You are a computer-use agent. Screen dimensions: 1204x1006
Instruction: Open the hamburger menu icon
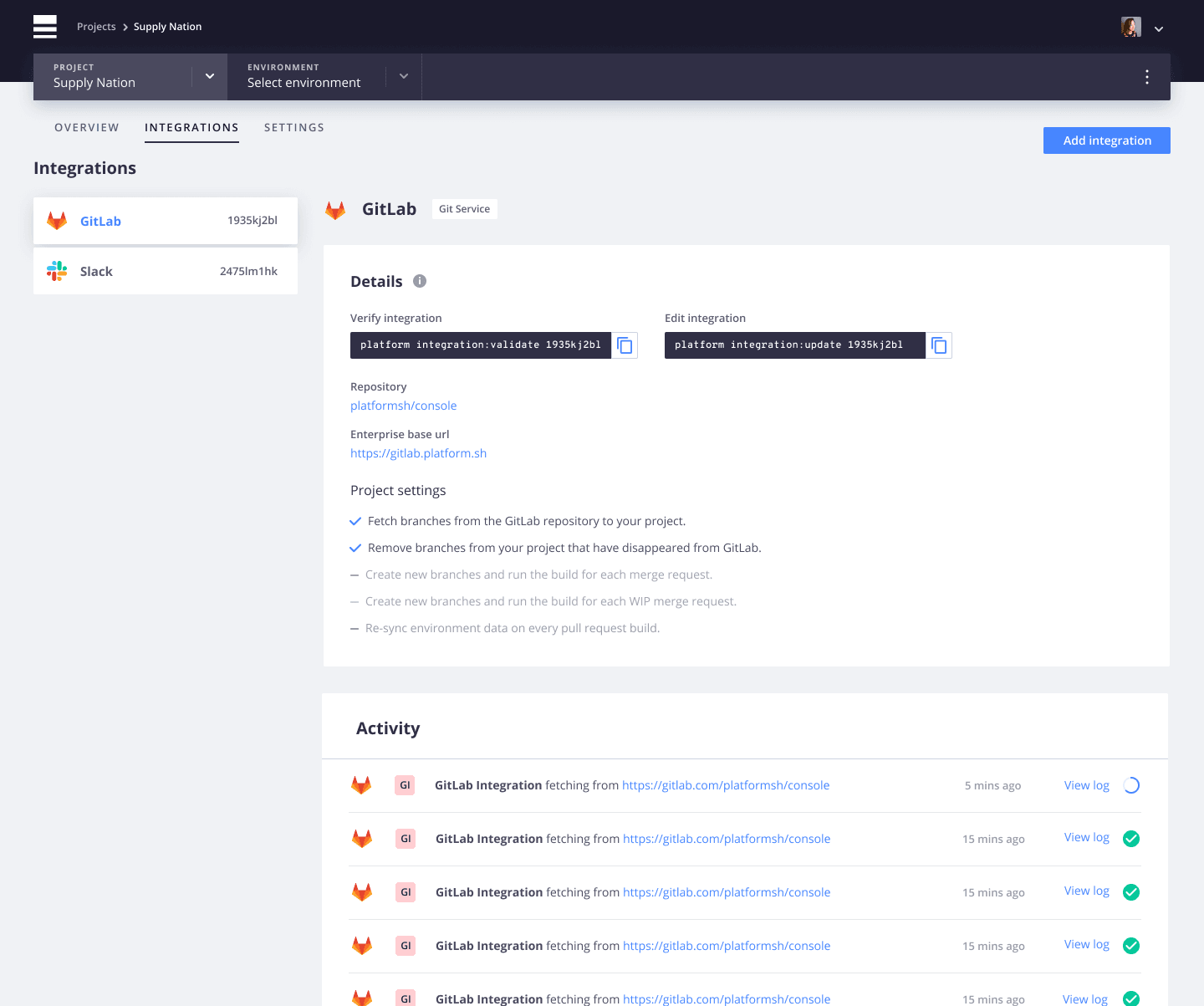coord(45,27)
